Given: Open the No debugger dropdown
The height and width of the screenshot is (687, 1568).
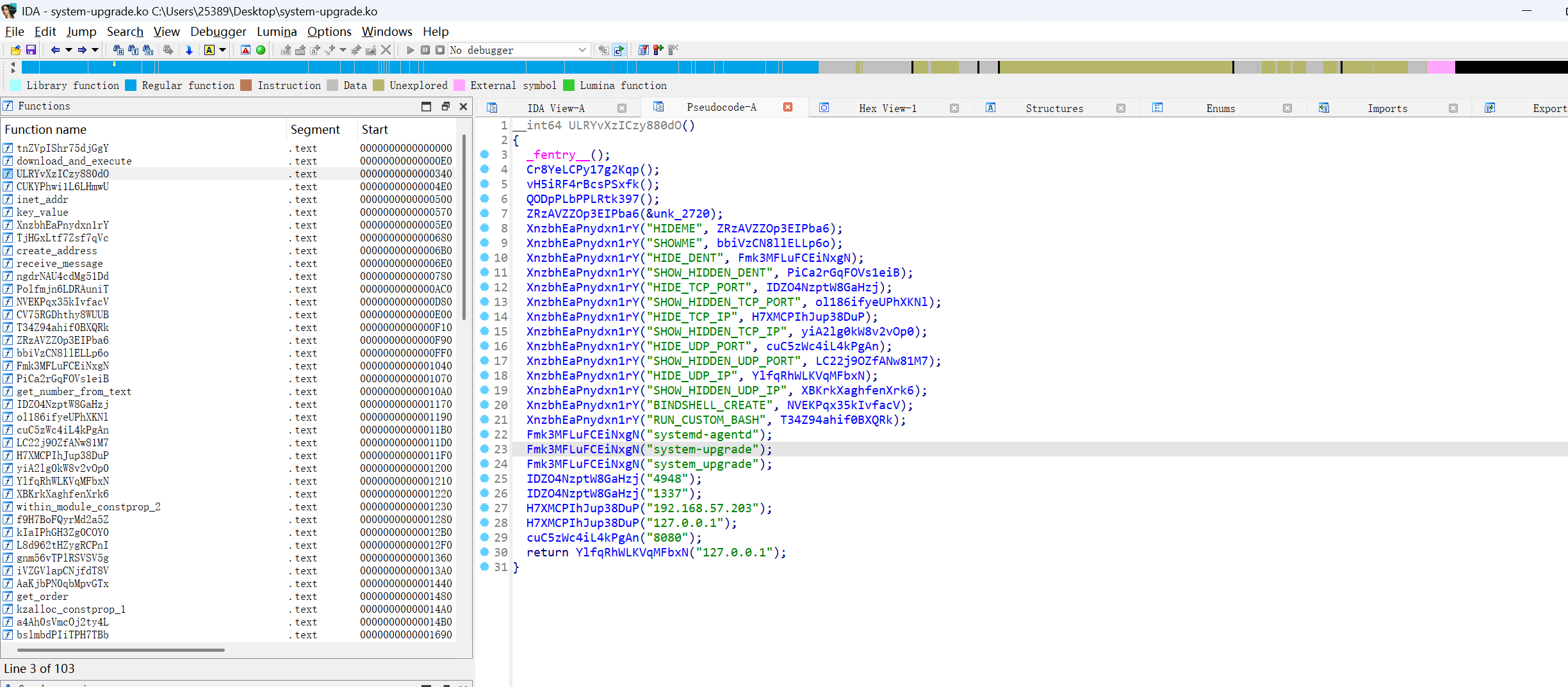Looking at the screenshot, I should tap(582, 50).
